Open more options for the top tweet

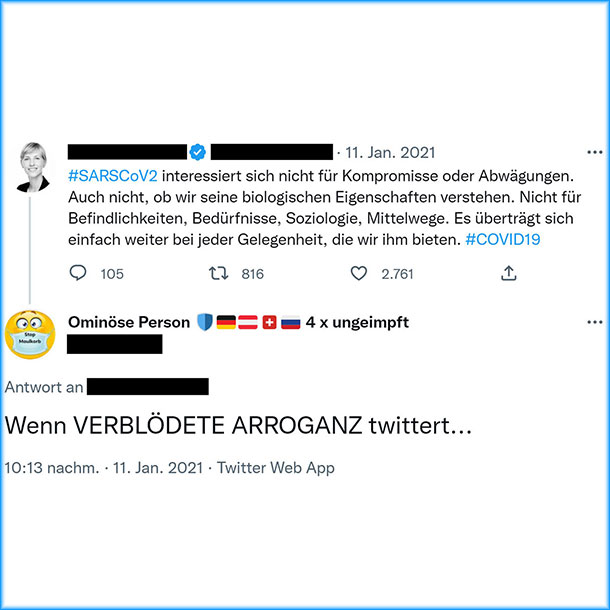click(594, 152)
